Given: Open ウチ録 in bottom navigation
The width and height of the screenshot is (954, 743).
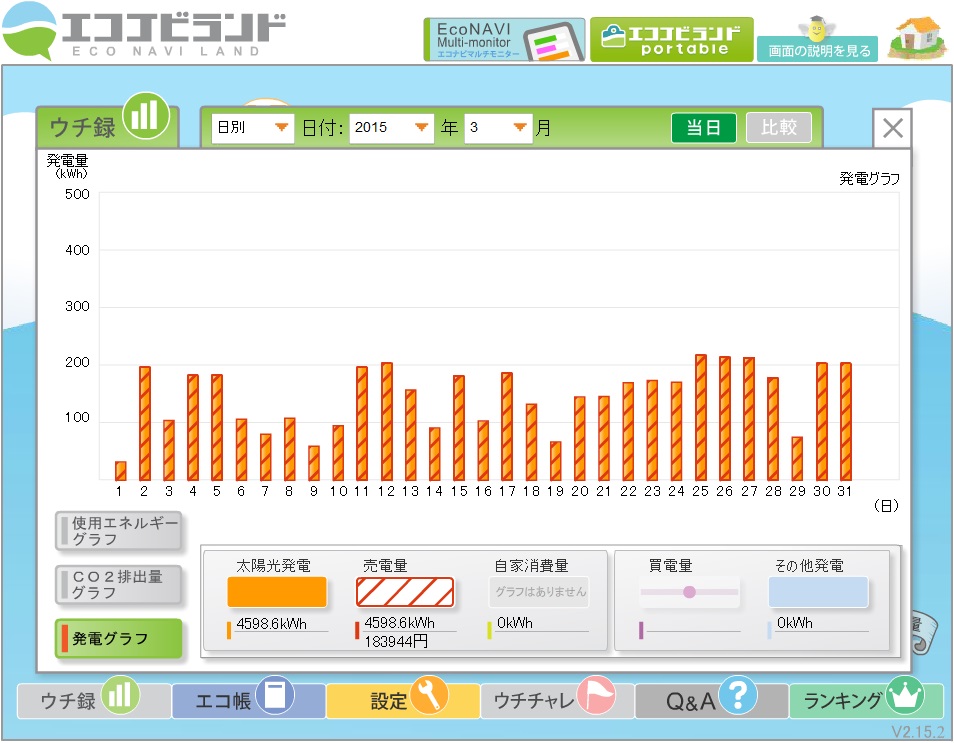Looking at the screenshot, I should coord(94,700).
